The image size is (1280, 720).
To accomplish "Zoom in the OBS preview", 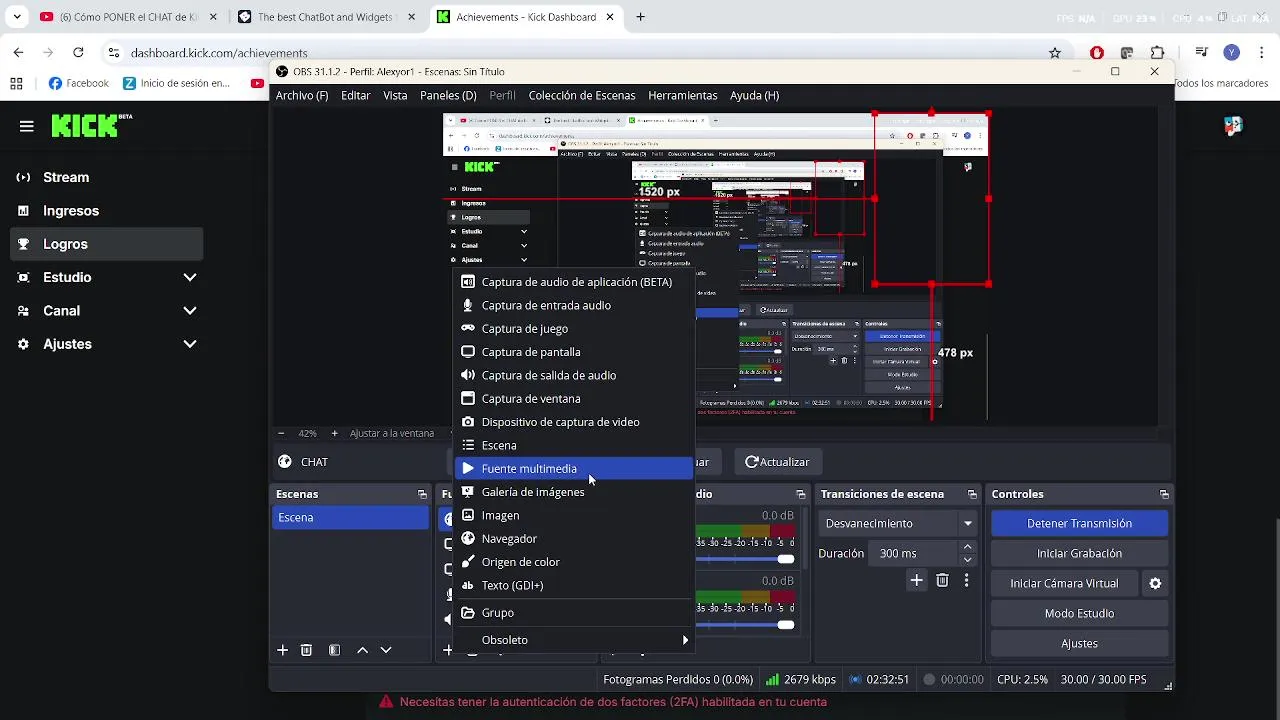I will (x=334, y=433).
